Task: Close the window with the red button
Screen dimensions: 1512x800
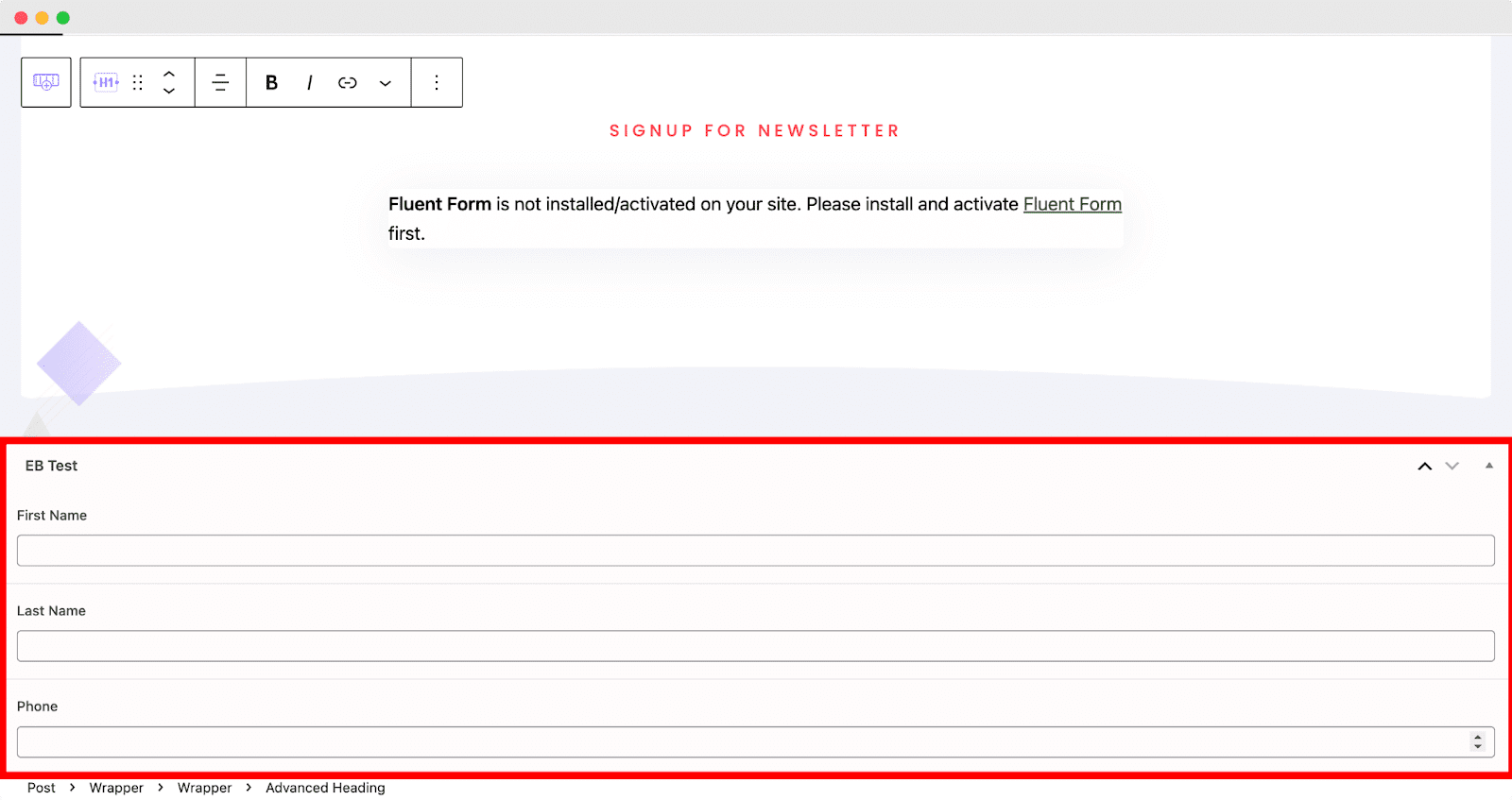Action: click(x=21, y=18)
